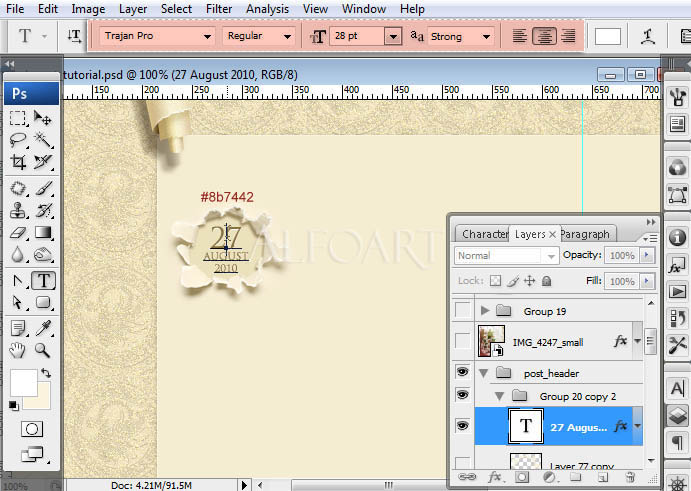Select the Slice tool
Viewport: 691px width, 491px height.
(43, 162)
